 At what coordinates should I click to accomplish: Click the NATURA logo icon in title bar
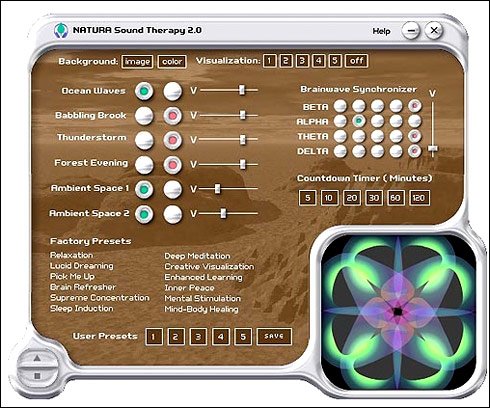[61, 30]
